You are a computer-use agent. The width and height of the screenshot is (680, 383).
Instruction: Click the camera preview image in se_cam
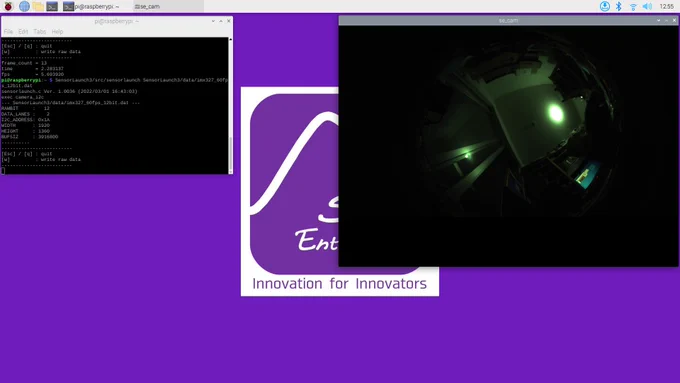508,146
